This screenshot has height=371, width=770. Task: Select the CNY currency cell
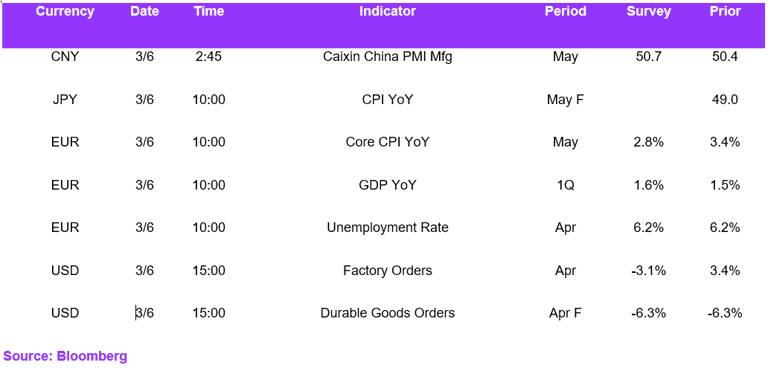(65, 57)
